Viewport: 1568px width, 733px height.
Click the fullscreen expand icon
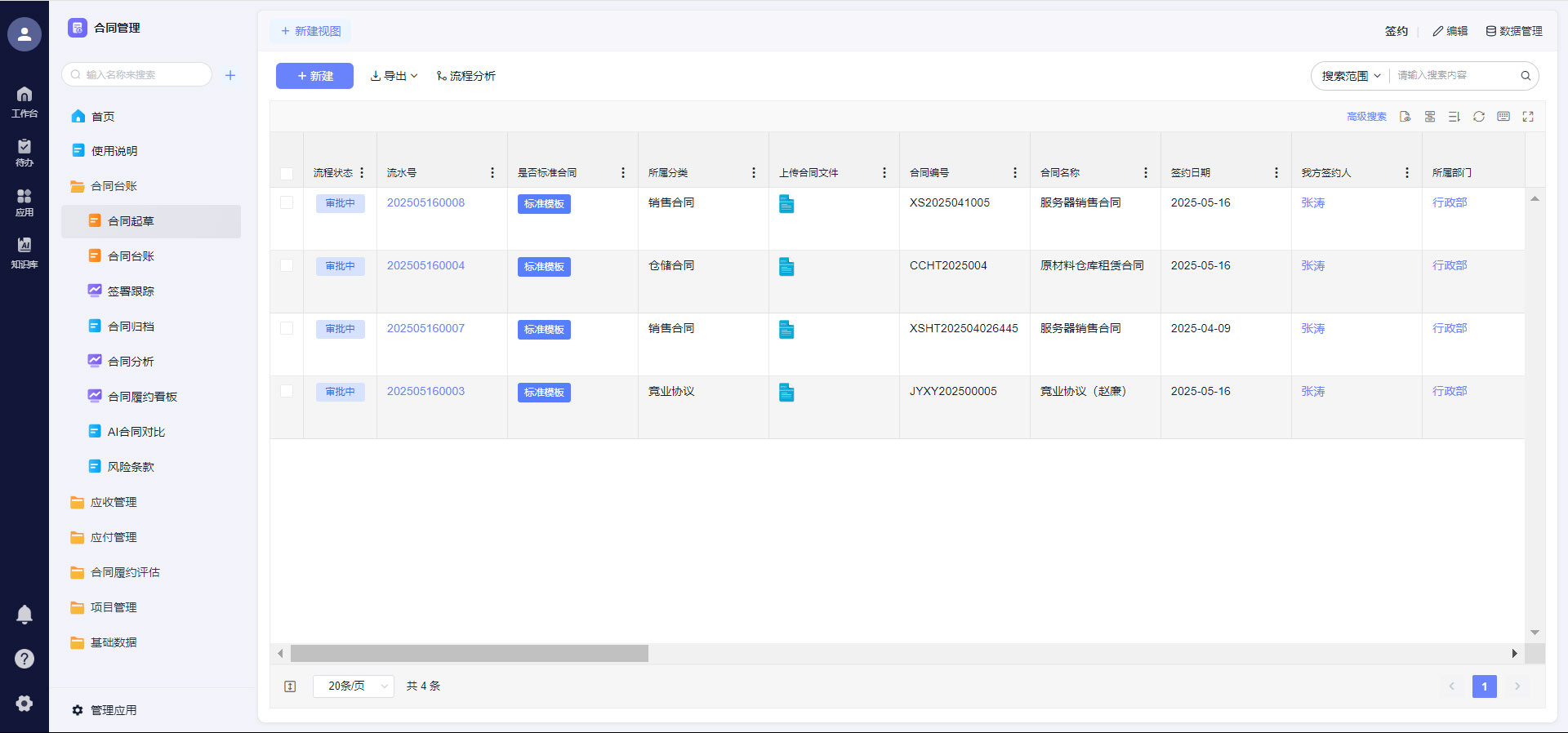click(1527, 117)
